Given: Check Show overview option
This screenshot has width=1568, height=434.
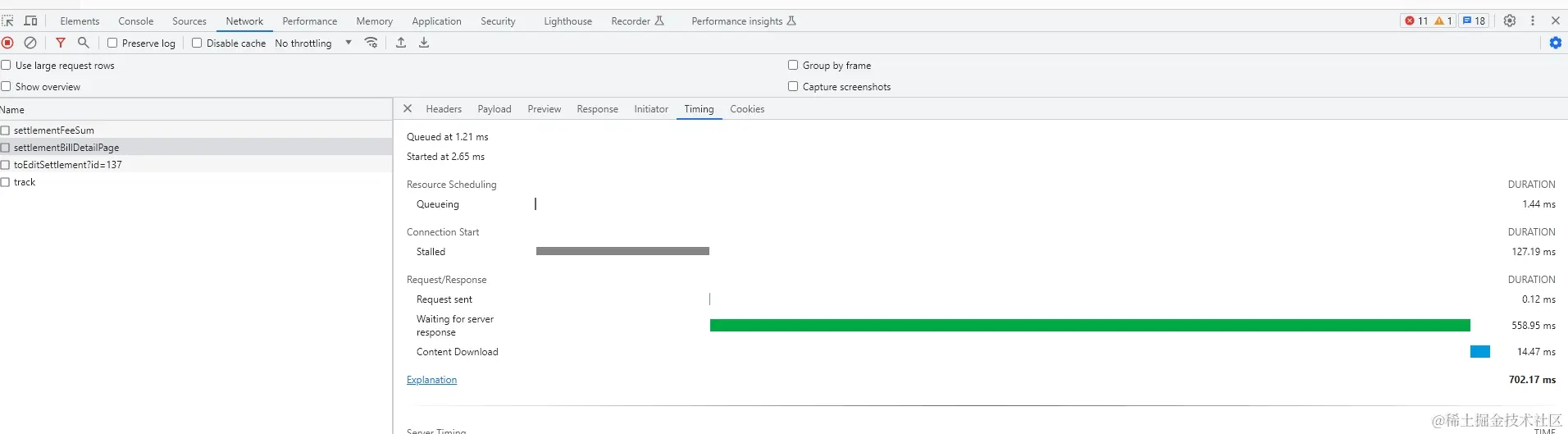Looking at the screenshot, I should tap(6, 86).
